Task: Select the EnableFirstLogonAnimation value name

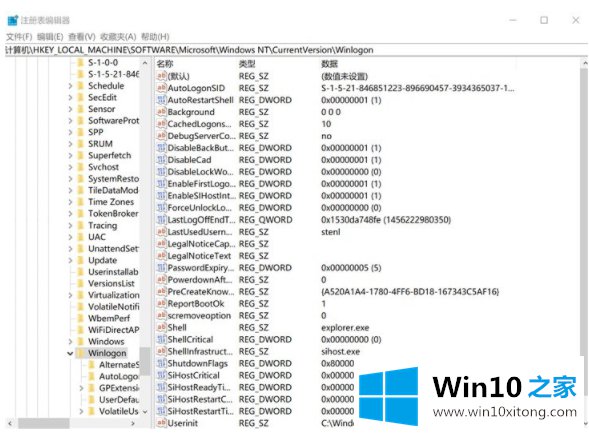Action: [x=202, y=184]
